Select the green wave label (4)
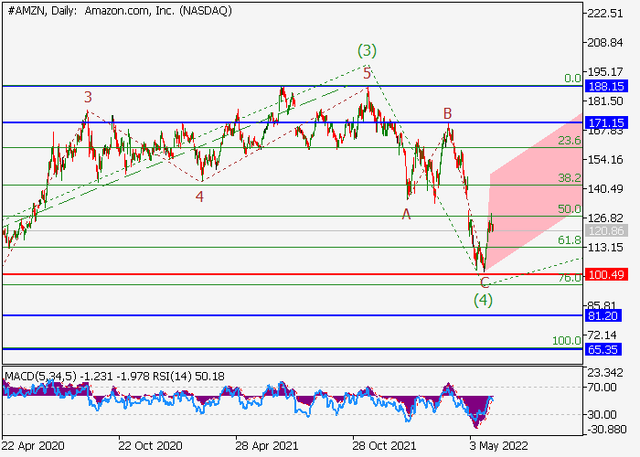Screen dimensions: 640x457 (483, 300)
